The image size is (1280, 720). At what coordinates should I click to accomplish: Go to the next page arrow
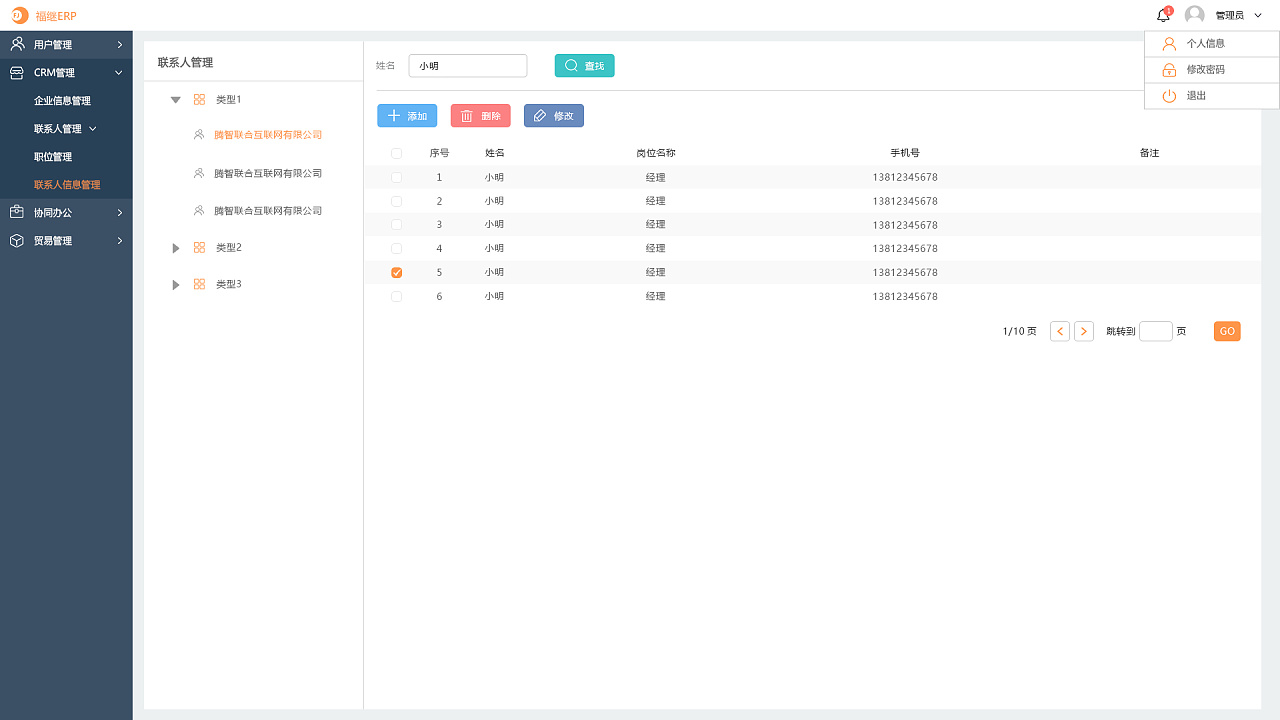pos(1084,331)
